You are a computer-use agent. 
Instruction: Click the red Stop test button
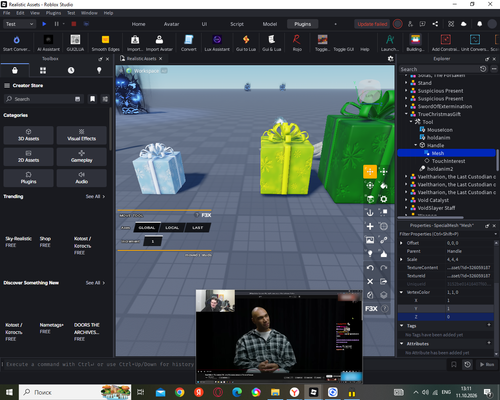pyautogui.click(x=74, y=24)
